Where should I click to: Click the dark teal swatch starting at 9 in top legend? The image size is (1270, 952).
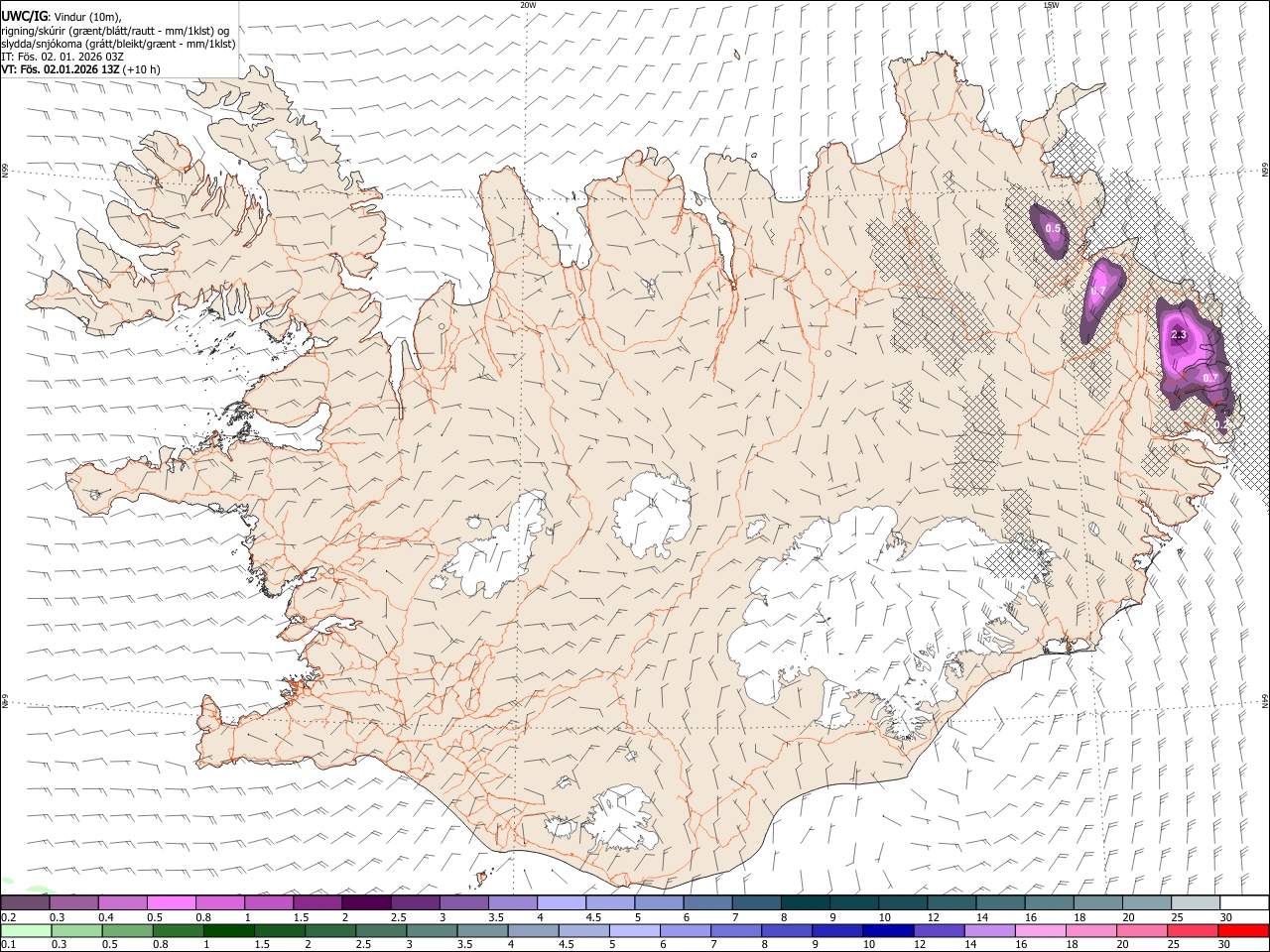click(x=854, y=902)
